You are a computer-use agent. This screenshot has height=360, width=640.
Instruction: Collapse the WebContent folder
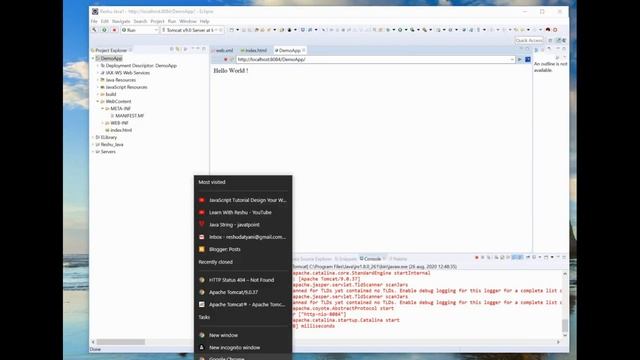click(x=98, y=101)
